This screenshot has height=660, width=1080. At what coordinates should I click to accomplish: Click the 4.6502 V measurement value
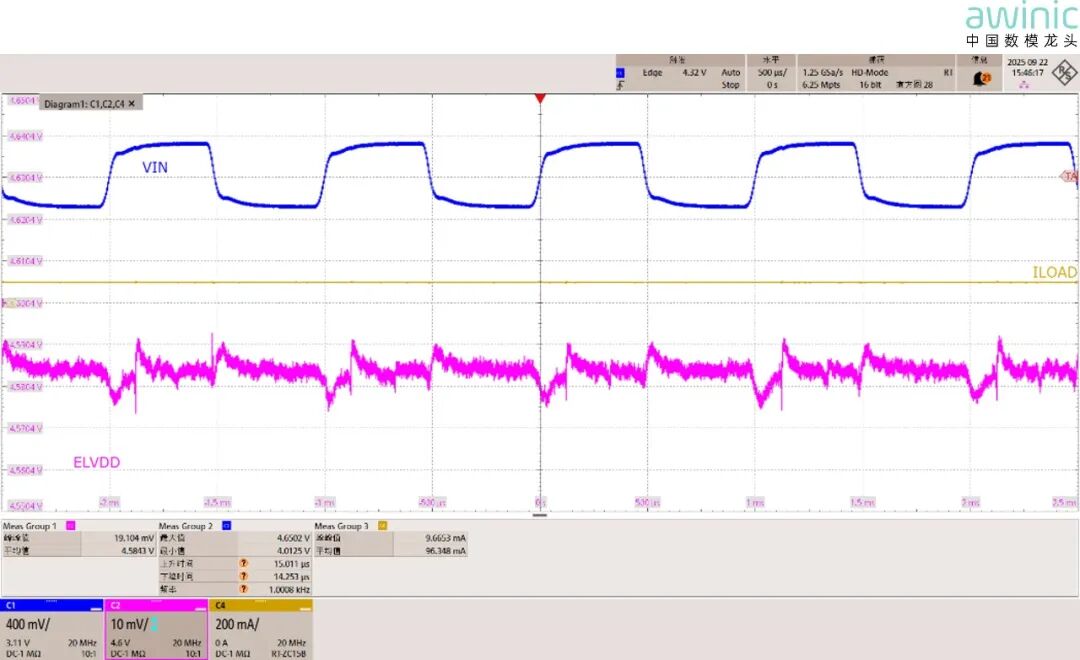[293, 538]
